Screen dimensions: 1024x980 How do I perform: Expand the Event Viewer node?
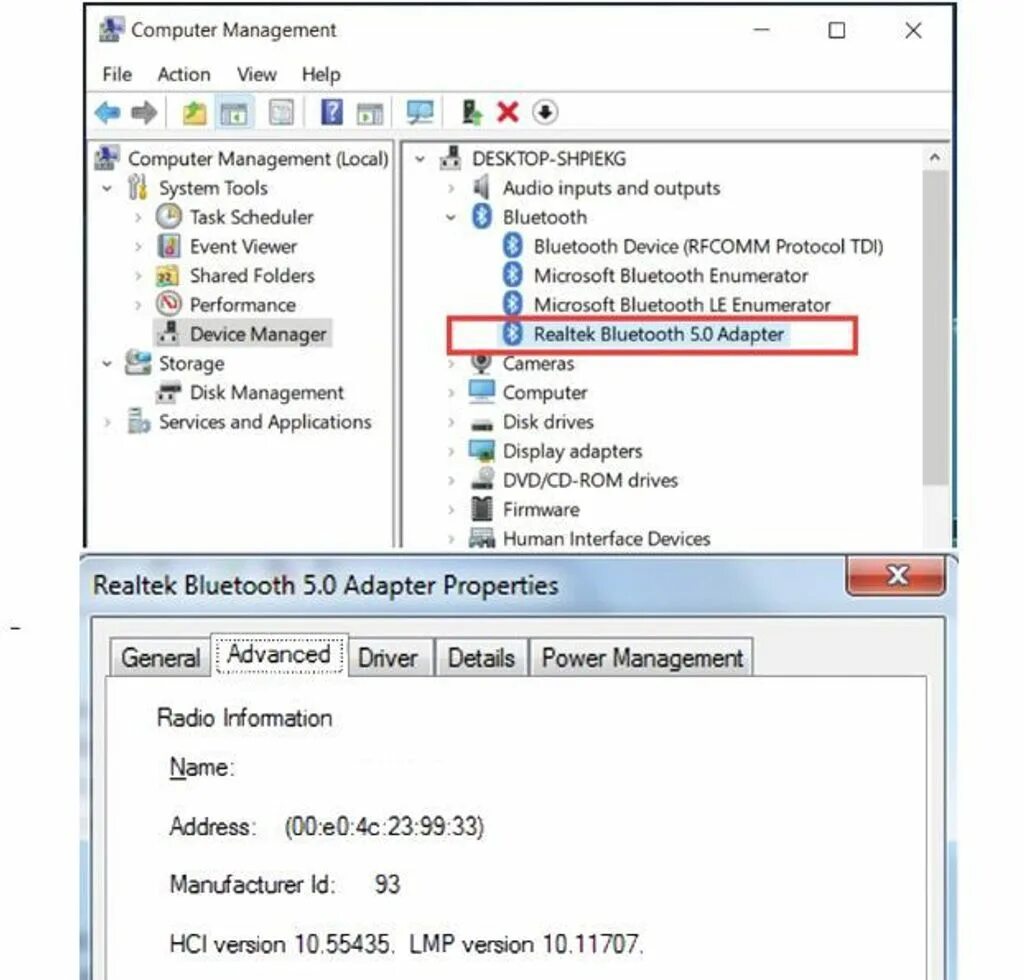tap(138, 247)
